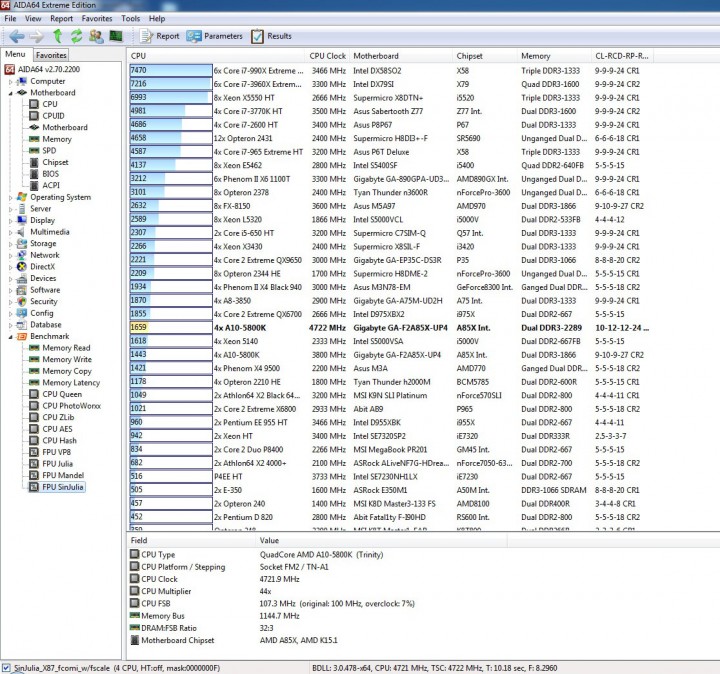Expand the Network tree node
The image size is (720, 674).
pos(11,256)
